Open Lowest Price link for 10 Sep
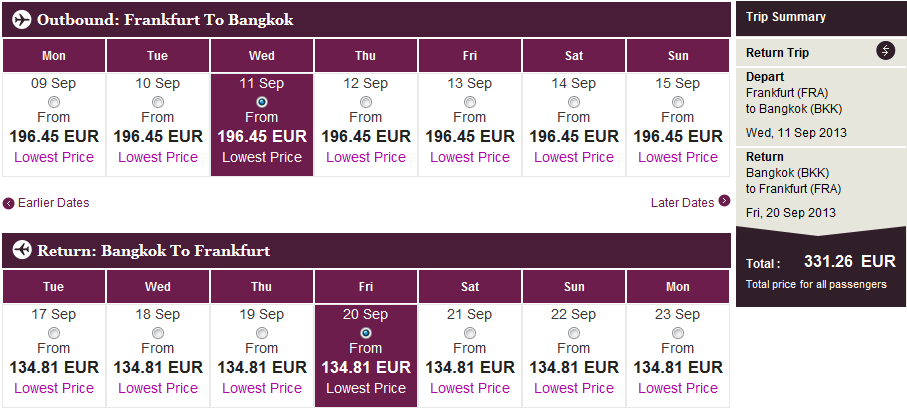 (158, 157)
